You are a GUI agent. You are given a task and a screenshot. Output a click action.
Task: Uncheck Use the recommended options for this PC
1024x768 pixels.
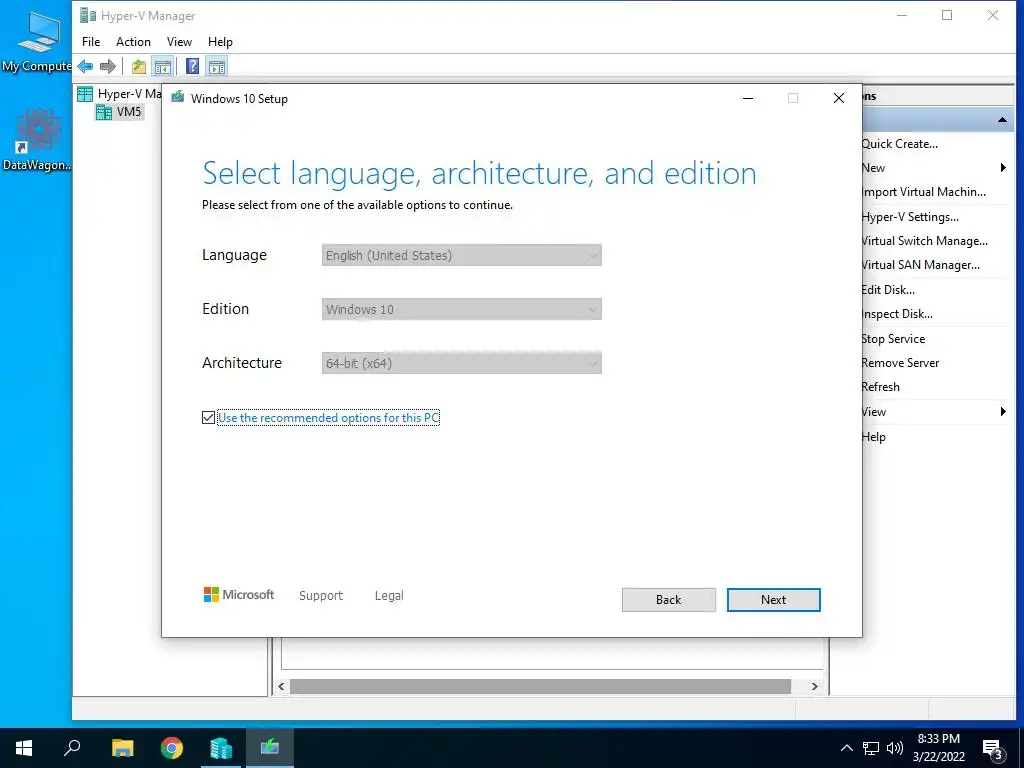click(208, 417)
